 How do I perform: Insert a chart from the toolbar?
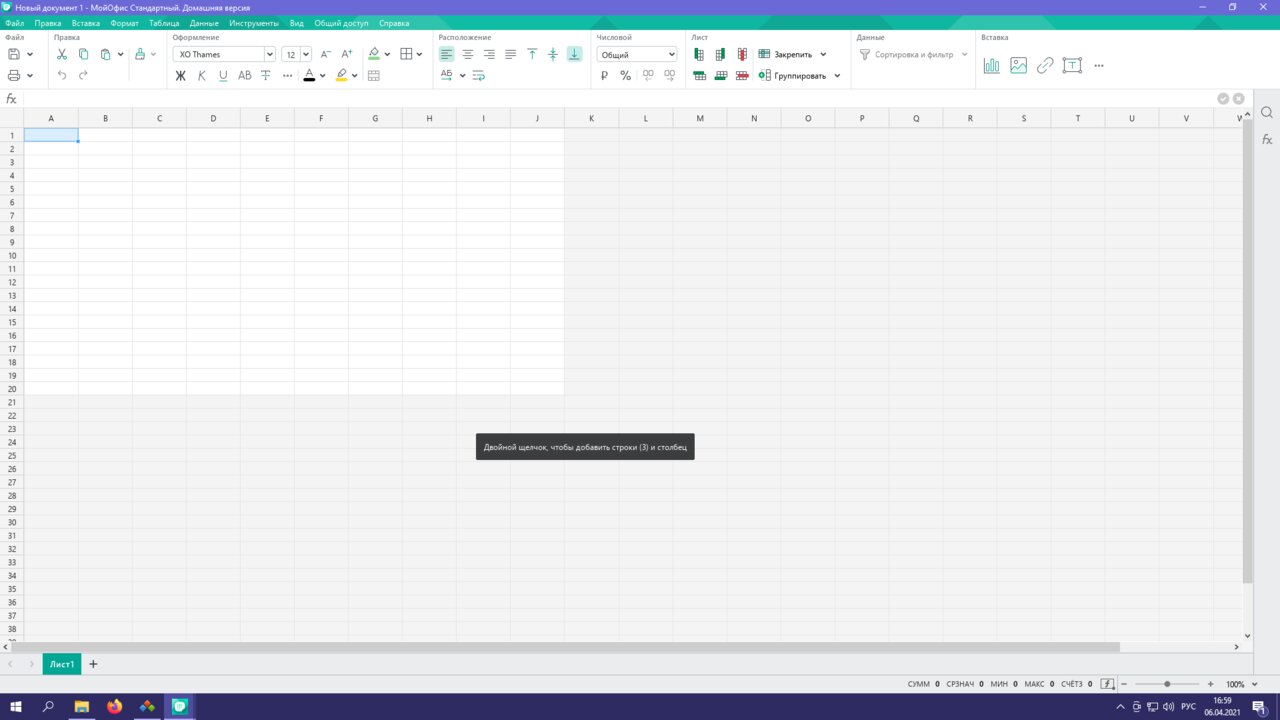pos(991,65)
